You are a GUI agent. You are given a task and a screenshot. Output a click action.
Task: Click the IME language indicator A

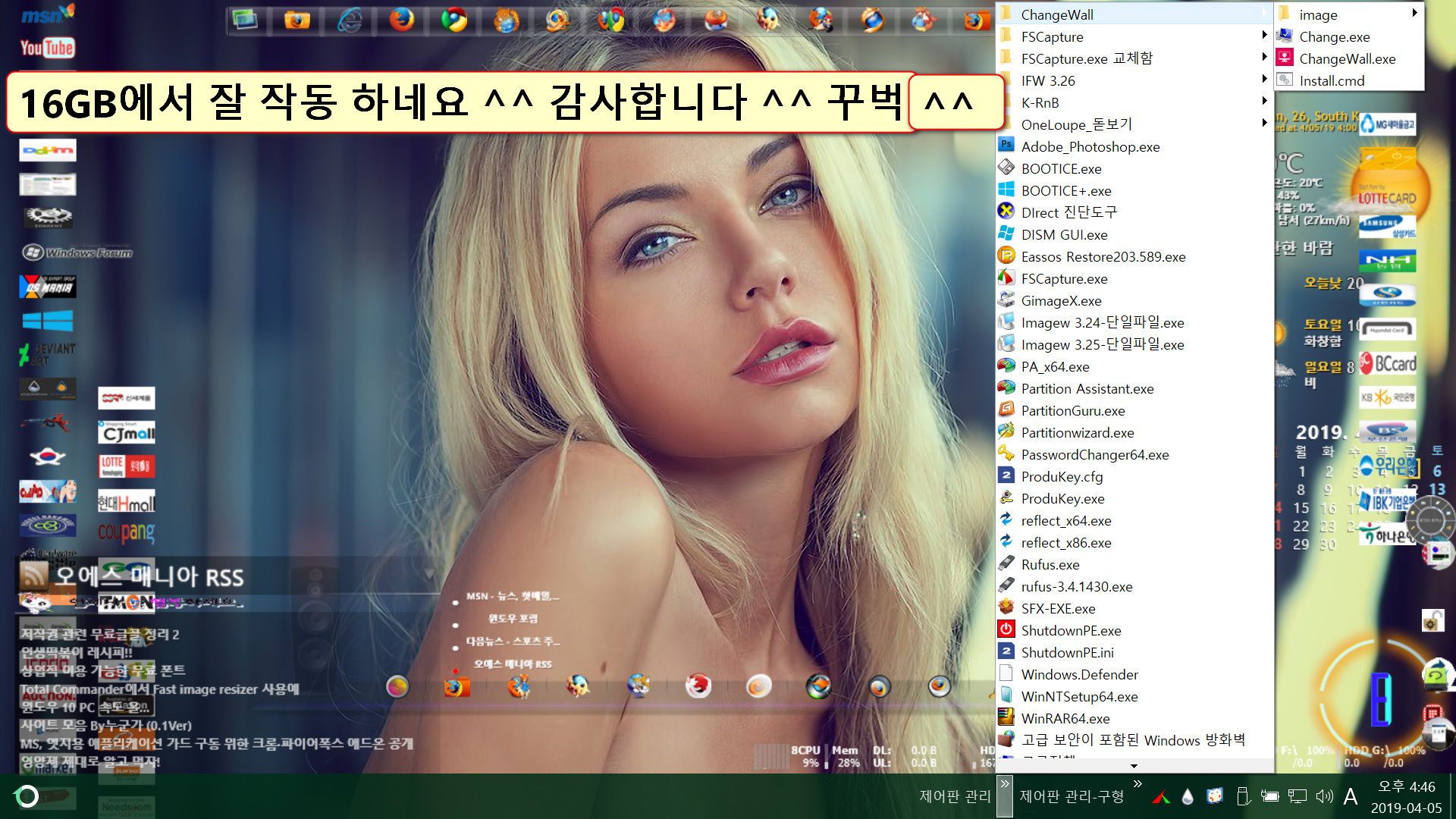[x=1351, y=796]
